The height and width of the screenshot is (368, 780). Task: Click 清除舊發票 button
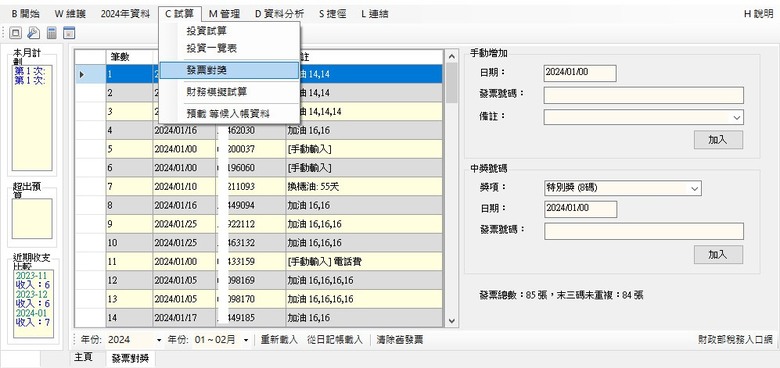tap(399, 340)
